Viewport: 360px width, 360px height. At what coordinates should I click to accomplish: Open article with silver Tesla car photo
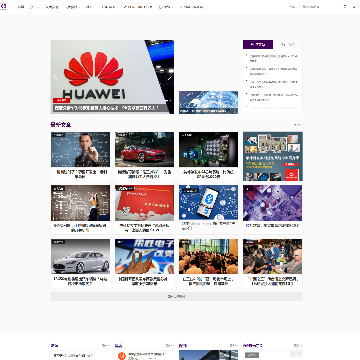pos(80,256)
